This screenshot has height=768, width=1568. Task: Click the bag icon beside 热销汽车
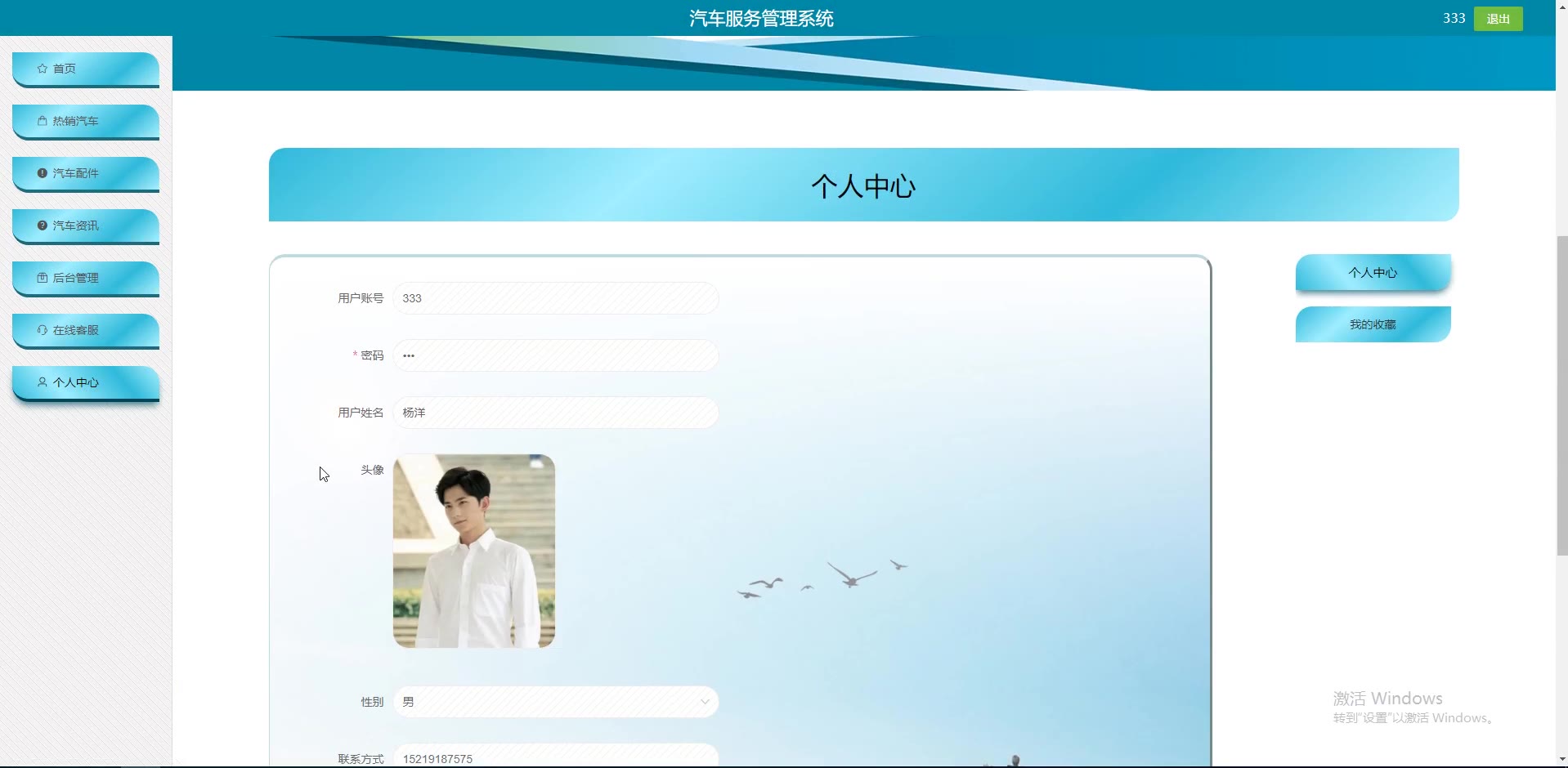click(x=43, y=121)
